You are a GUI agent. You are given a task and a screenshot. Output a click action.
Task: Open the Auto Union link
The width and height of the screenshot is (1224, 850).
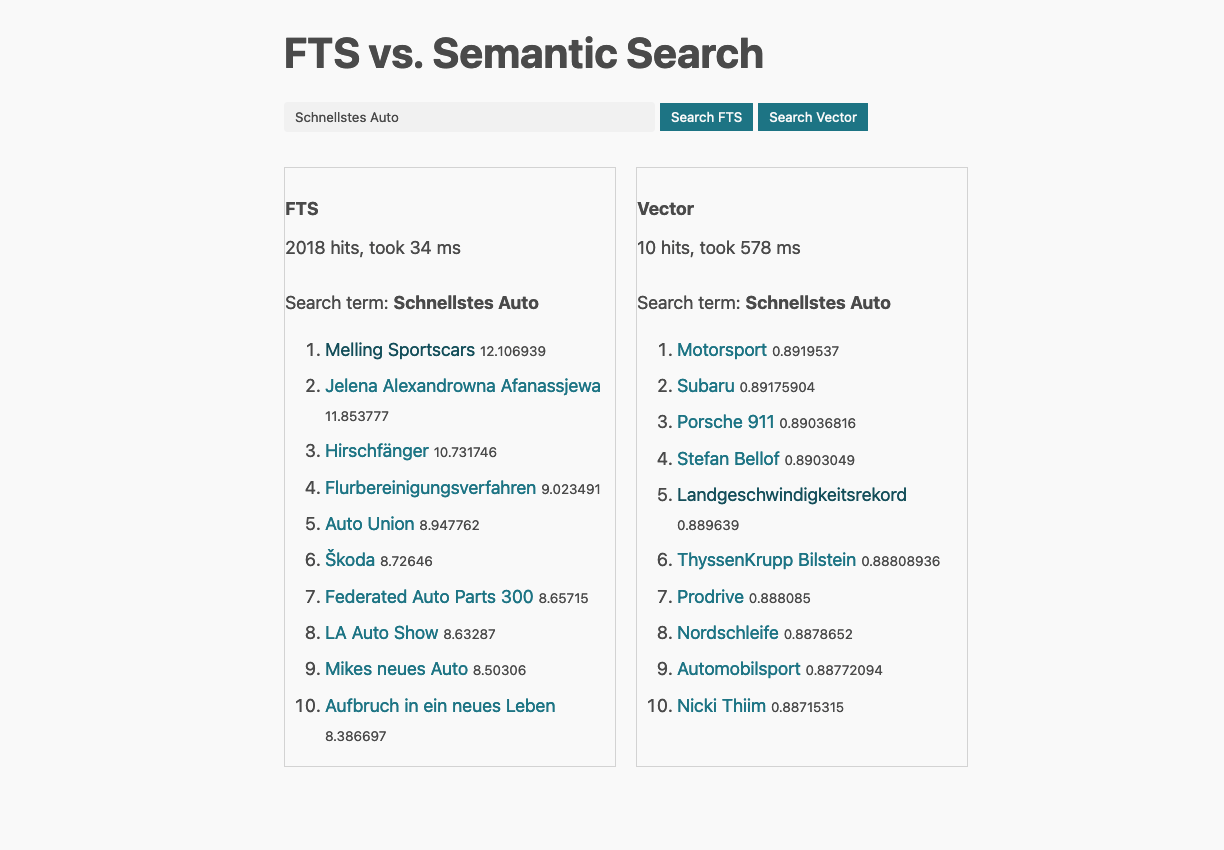pos(369,523)
